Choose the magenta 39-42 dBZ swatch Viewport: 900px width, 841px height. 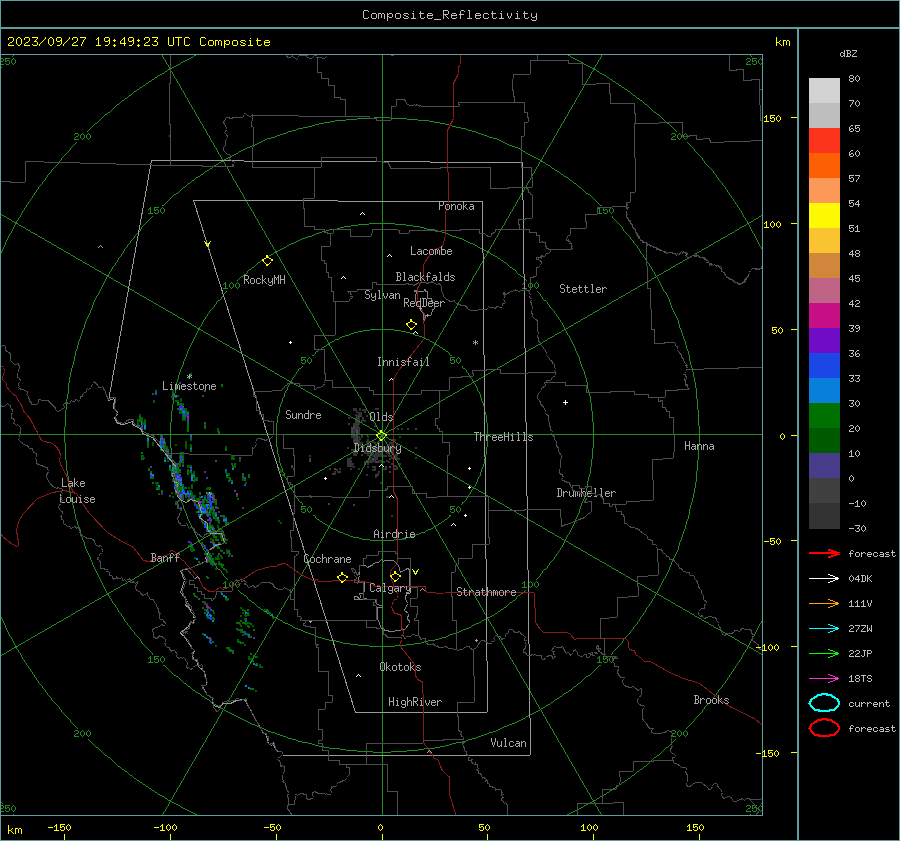(824, 316)
